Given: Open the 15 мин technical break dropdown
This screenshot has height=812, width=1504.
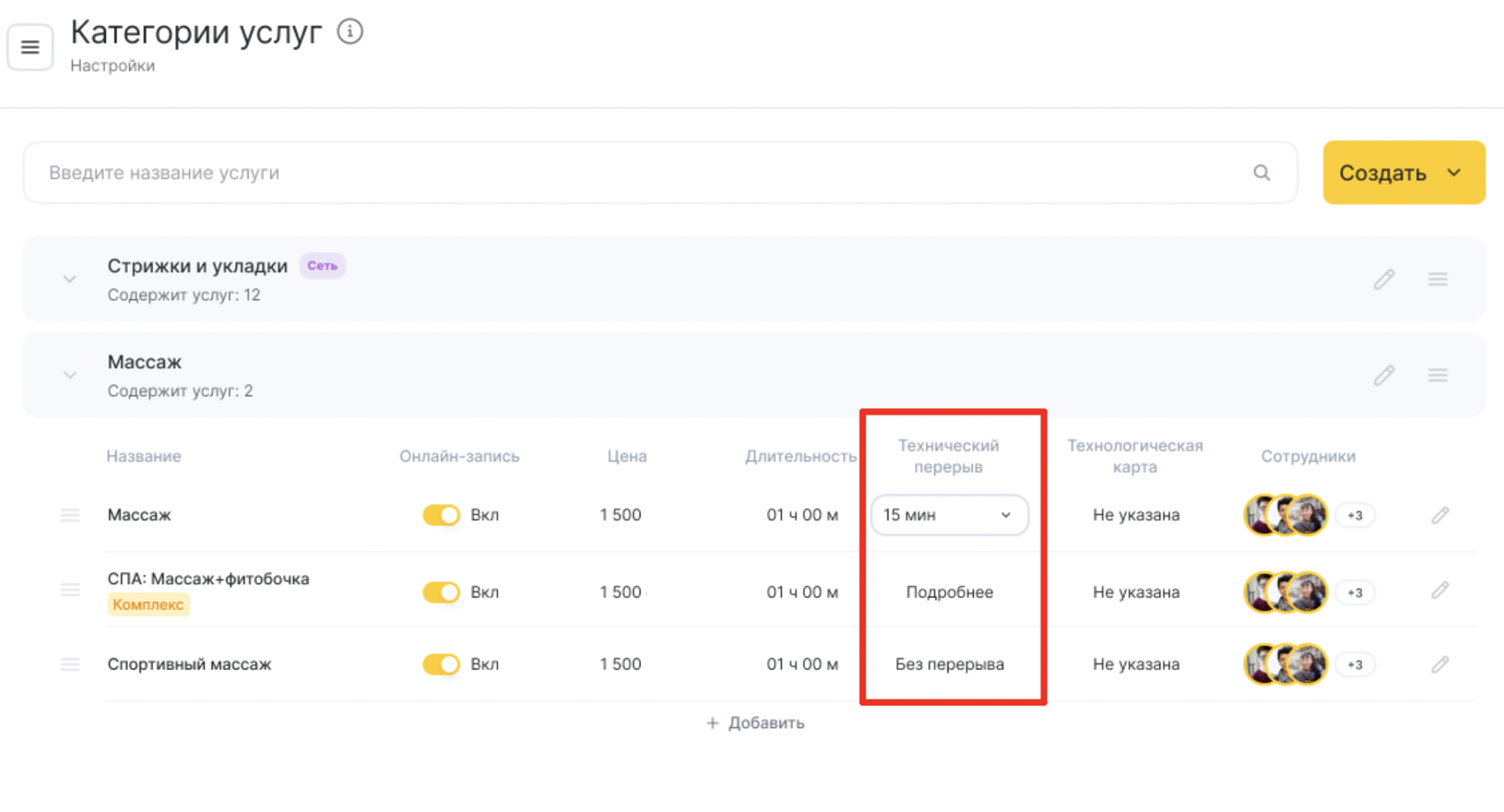Looking at the screenshot, I should tap(948, 515).
